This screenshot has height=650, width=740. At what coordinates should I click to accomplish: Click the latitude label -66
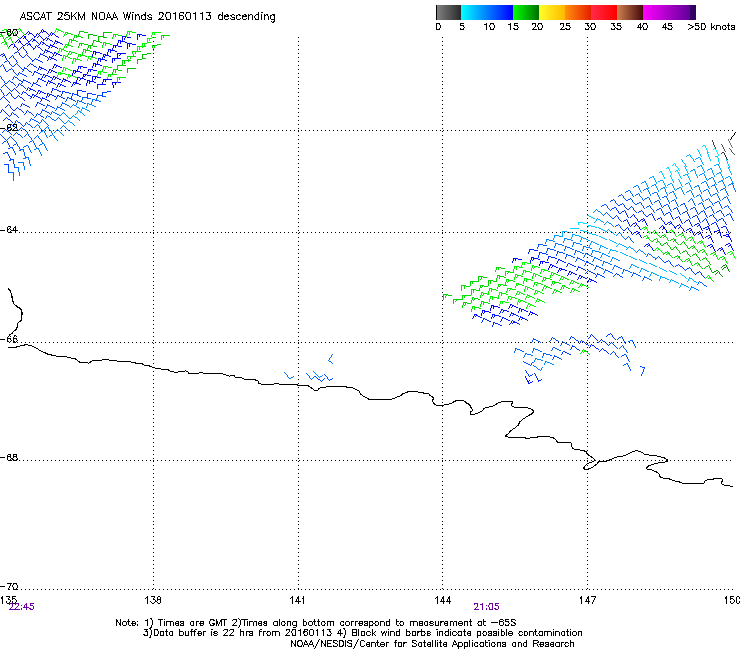[x=9, y=339]
